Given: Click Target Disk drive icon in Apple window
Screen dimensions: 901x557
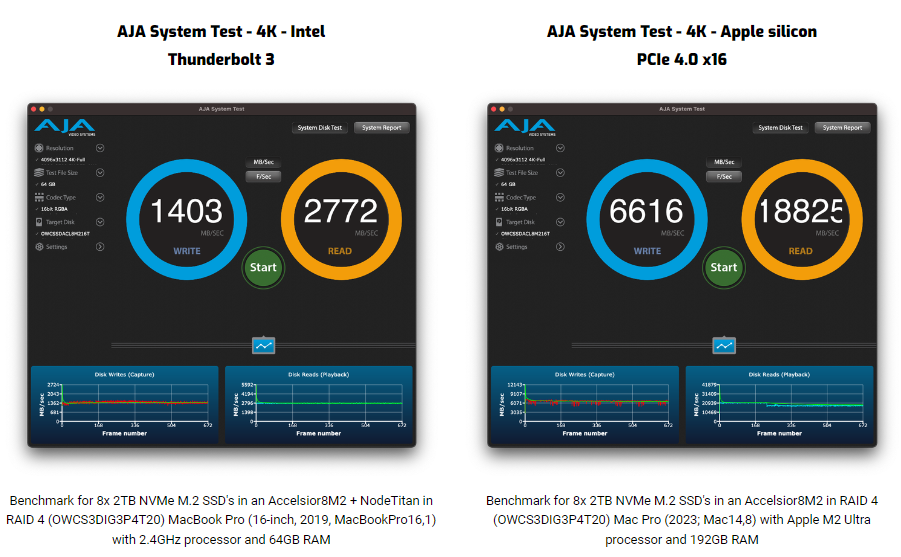Looking at the screenshot, I should (499, 222).
